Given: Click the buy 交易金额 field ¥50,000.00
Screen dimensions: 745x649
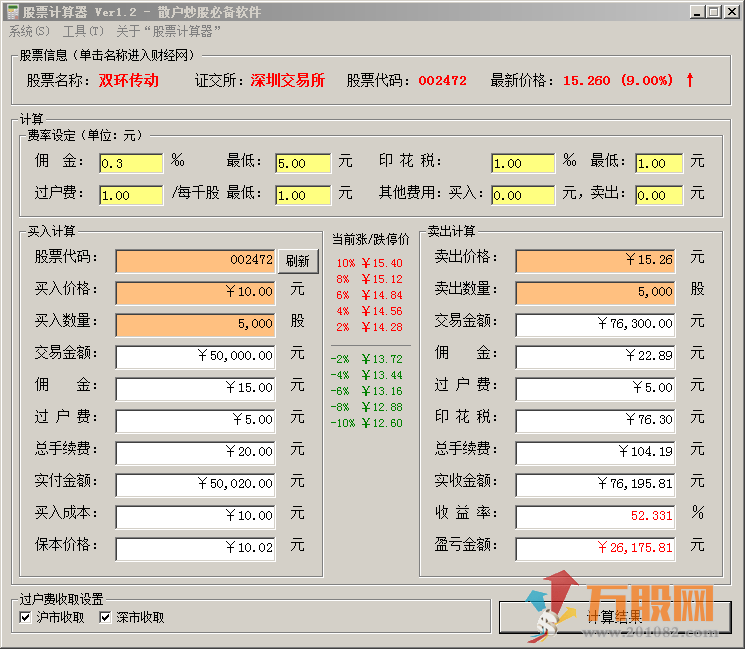Looking at the screenshot, I should coord(195,357).
